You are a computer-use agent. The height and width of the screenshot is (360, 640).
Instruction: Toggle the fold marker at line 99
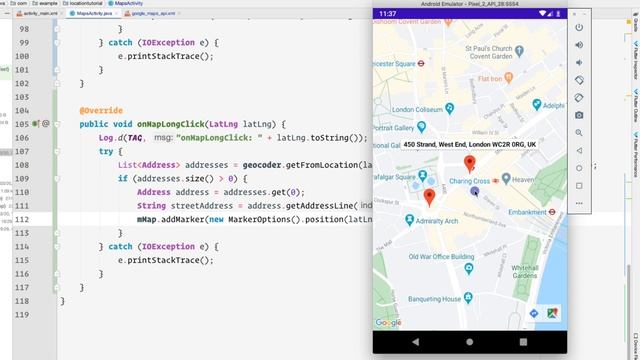[57, 42]
